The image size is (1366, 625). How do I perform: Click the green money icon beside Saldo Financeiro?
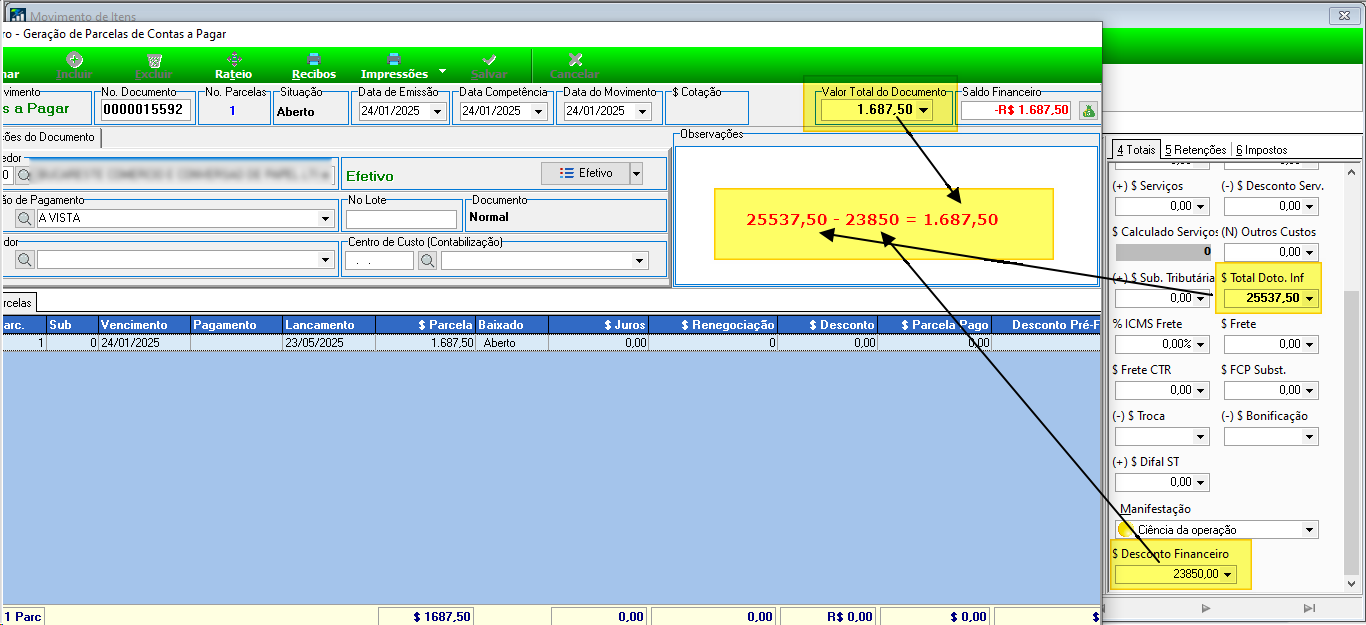(x=1089, y=110)
